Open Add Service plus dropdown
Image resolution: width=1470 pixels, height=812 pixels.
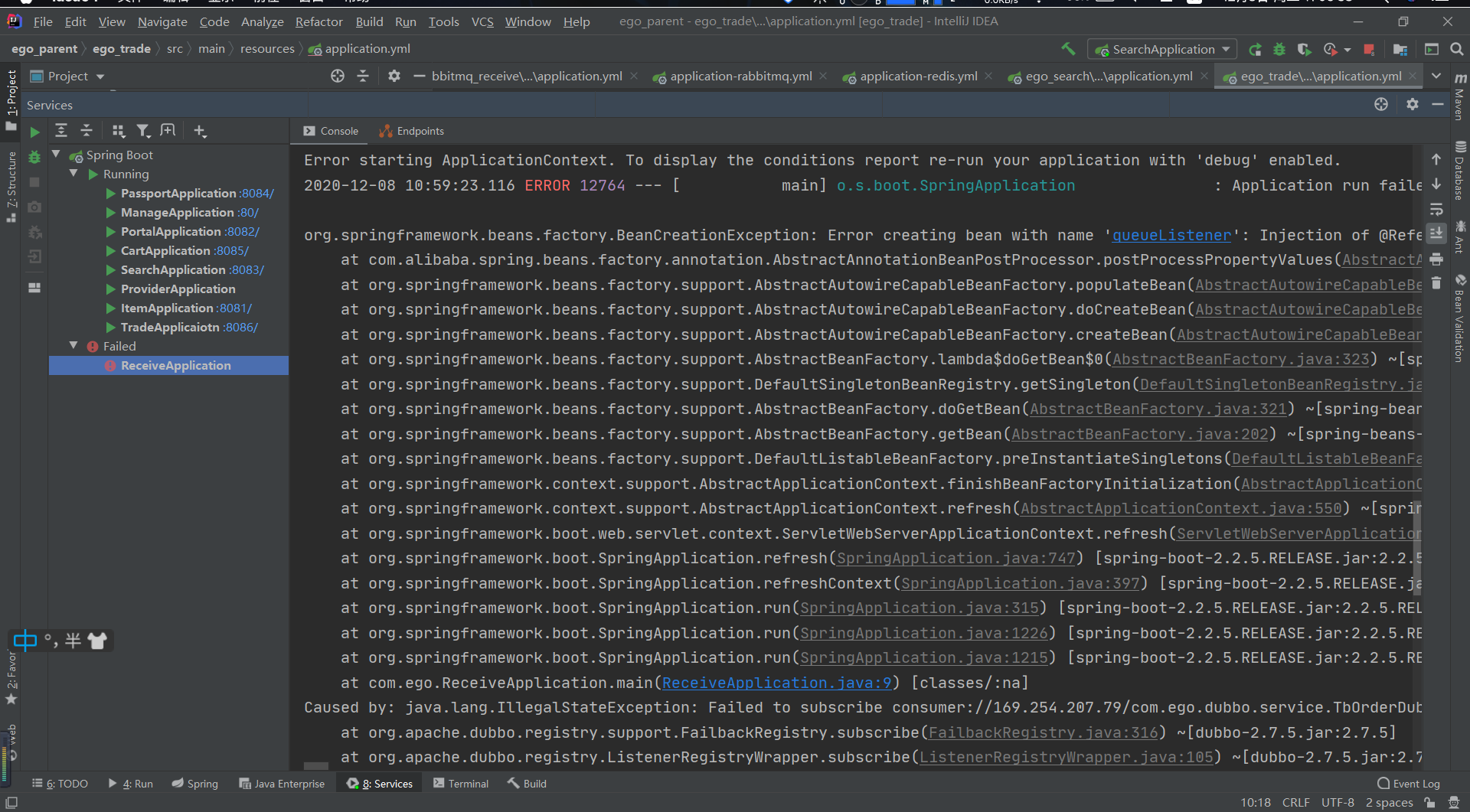[x=200, y=131]
